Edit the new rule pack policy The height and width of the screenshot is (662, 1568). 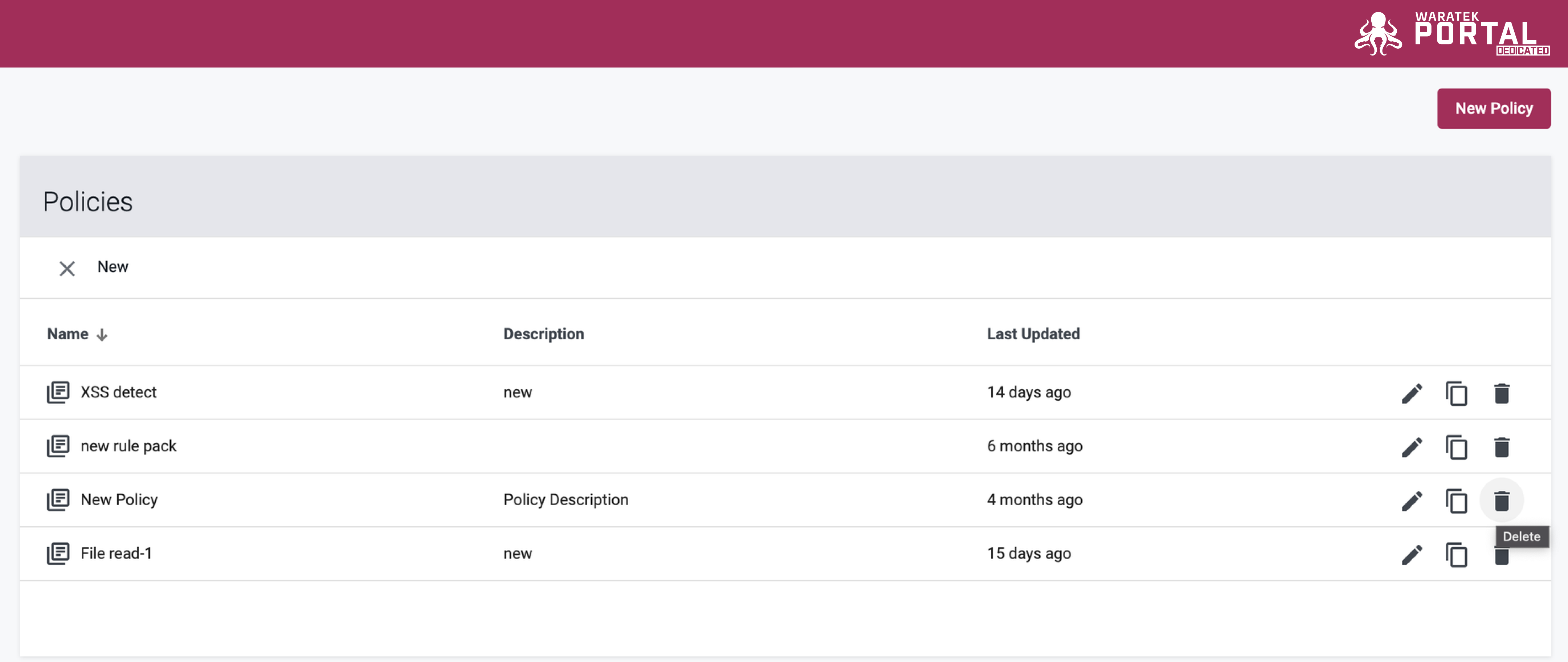[1412, 447]
